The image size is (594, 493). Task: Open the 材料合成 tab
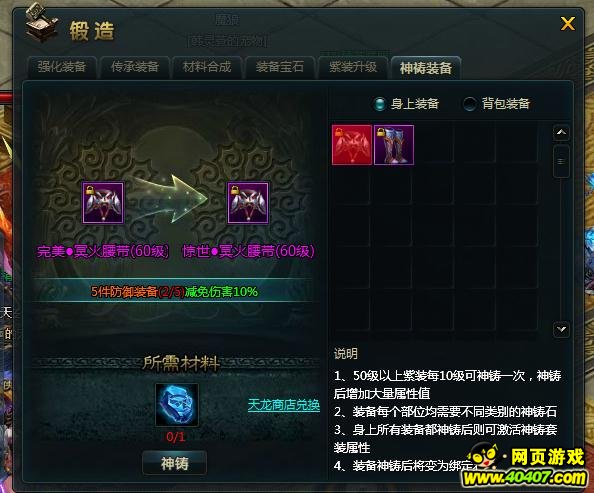coord(207,67)
